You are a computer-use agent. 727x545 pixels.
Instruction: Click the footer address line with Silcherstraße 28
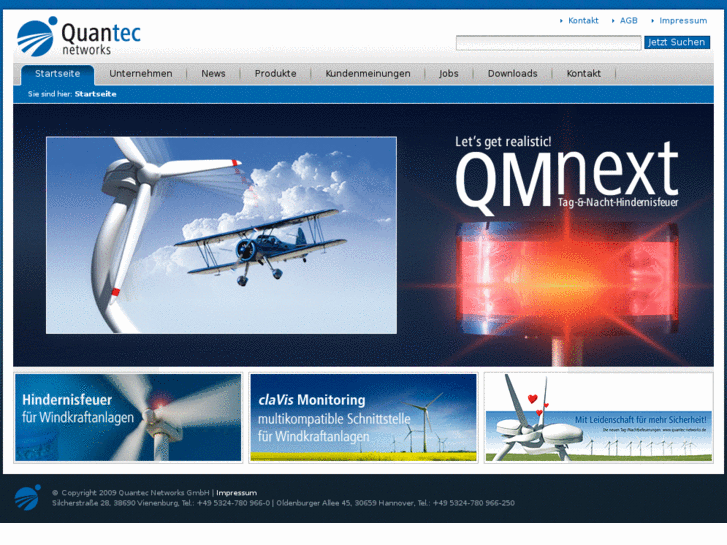tap(283, 503)
